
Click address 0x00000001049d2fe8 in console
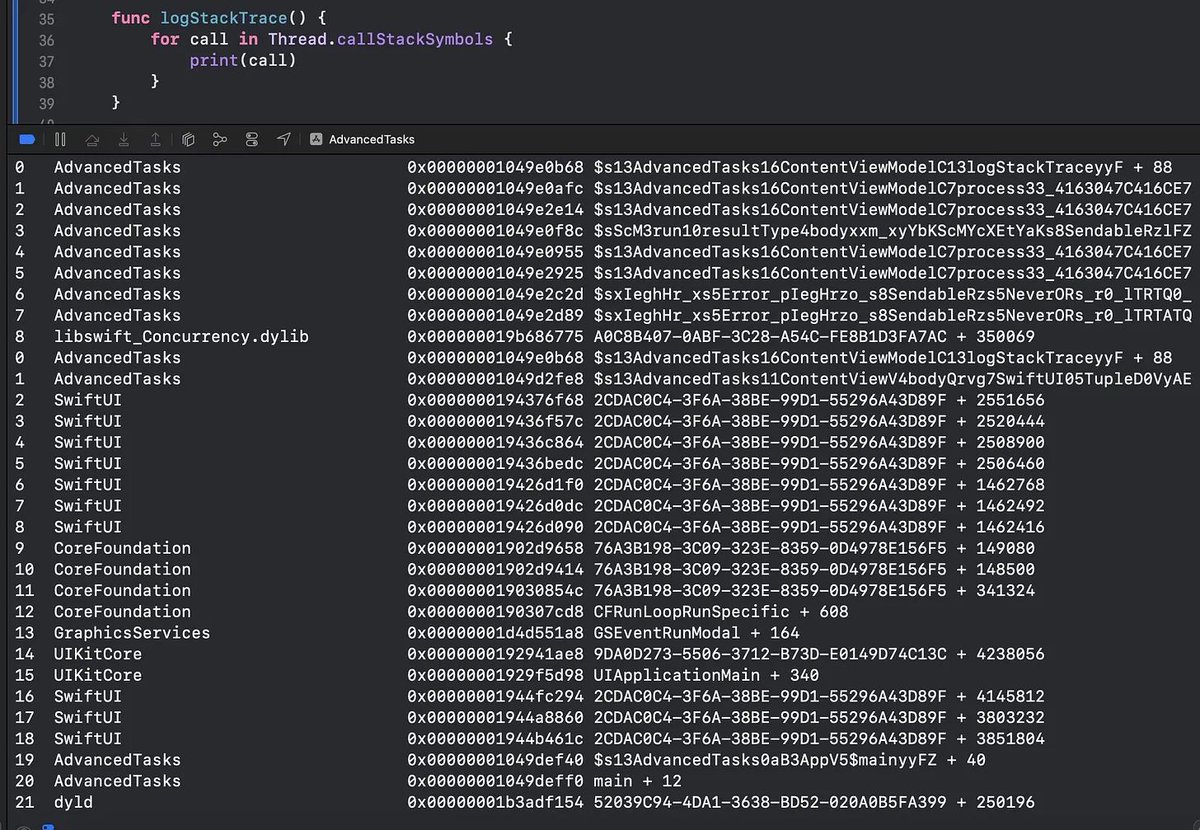click(496, 379)
